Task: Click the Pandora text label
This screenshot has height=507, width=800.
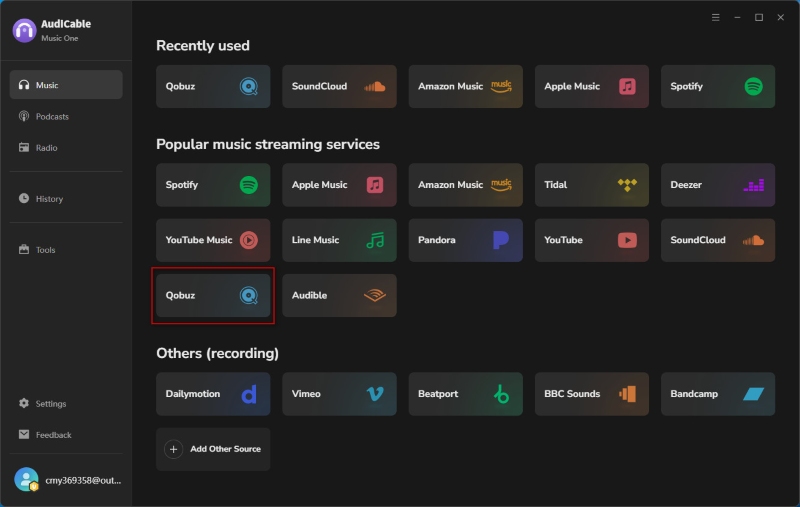Action: tap(436, 240)
